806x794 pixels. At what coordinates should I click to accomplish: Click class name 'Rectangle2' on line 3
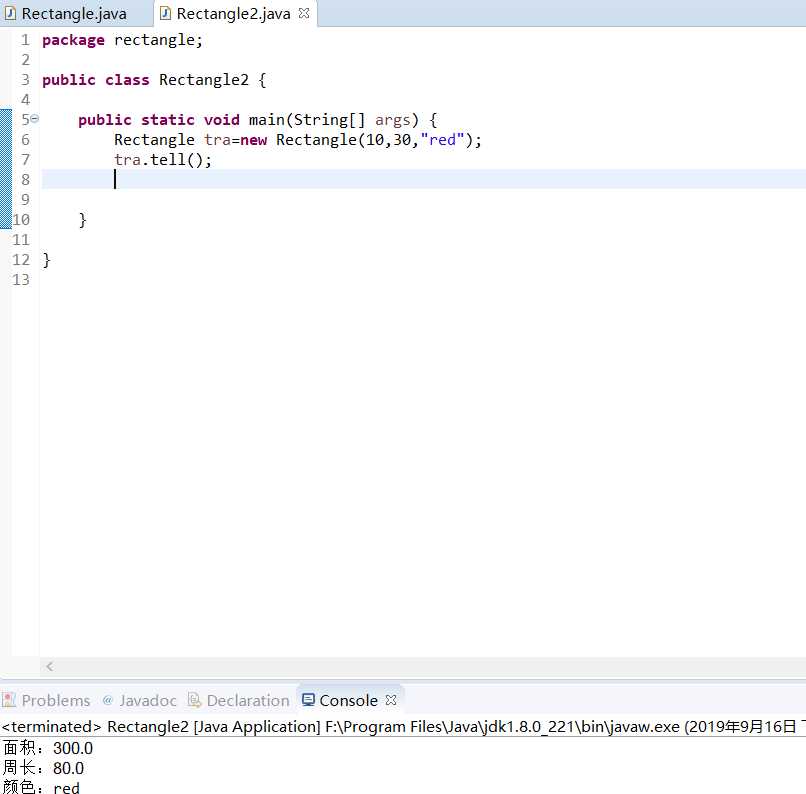coord(204,80)
